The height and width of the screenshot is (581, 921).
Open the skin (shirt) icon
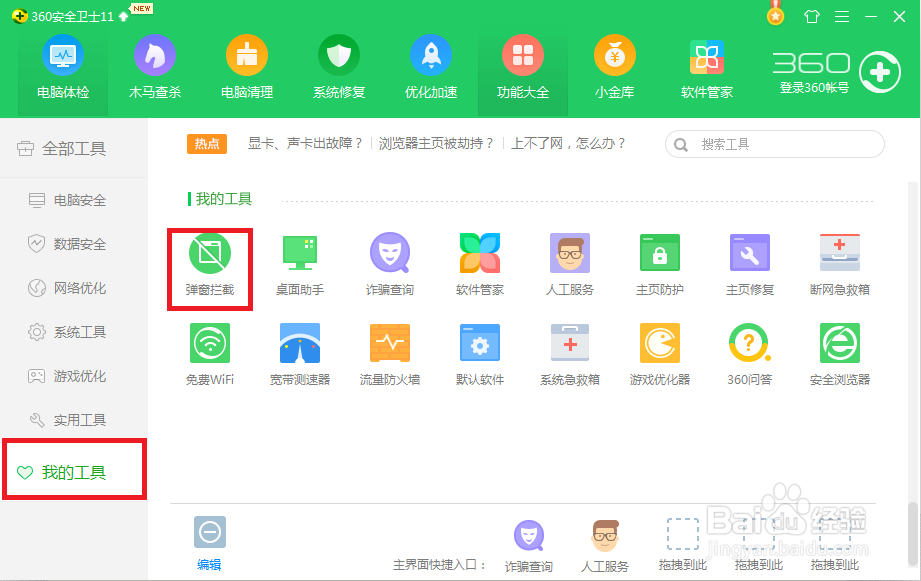point(812,16)
